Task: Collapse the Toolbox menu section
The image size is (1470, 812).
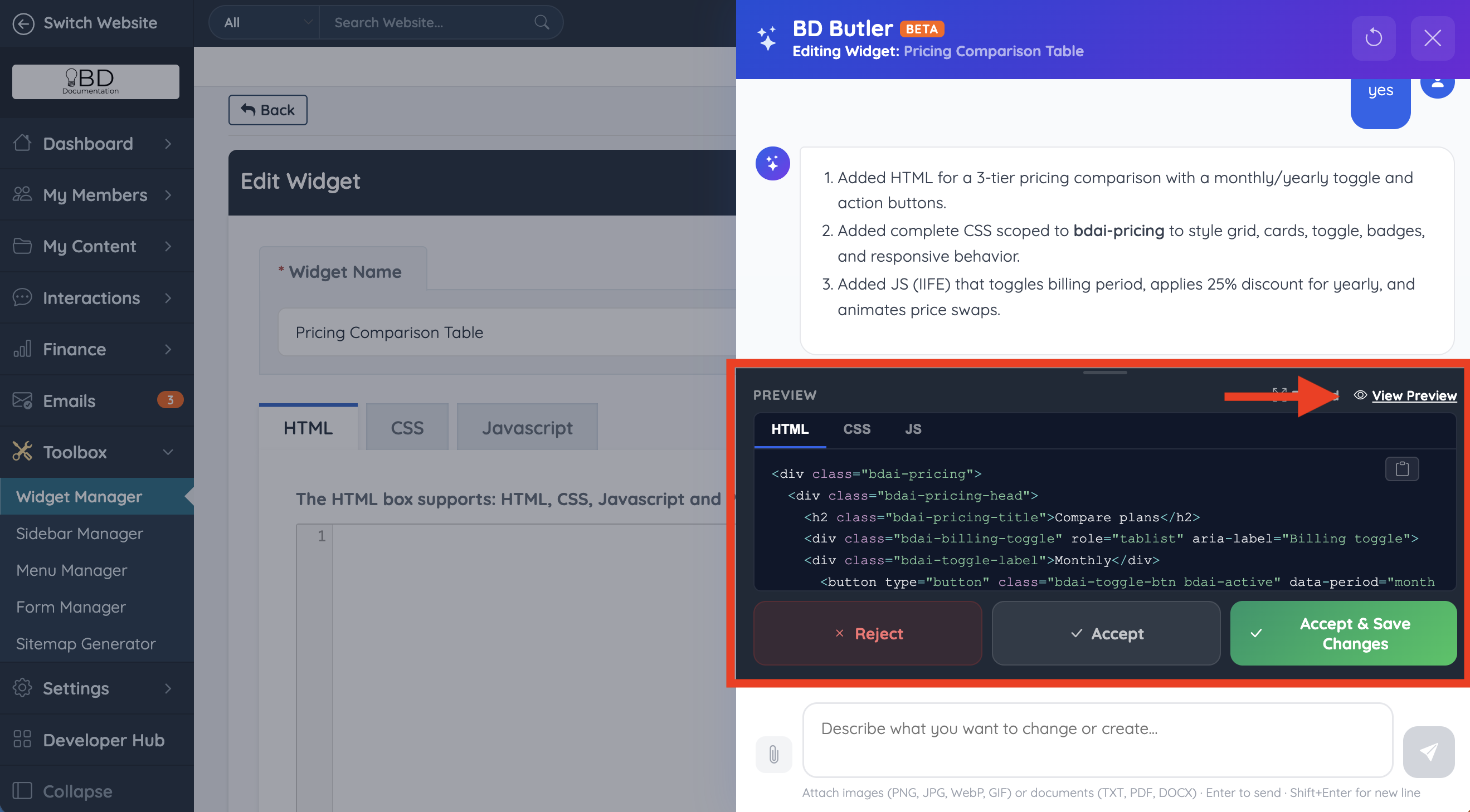Action: [x=167, y=452]
